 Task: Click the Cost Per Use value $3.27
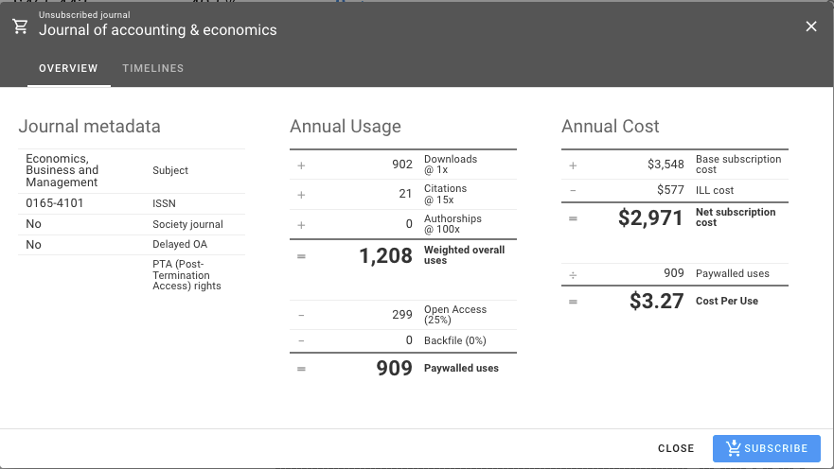point(657,301)
